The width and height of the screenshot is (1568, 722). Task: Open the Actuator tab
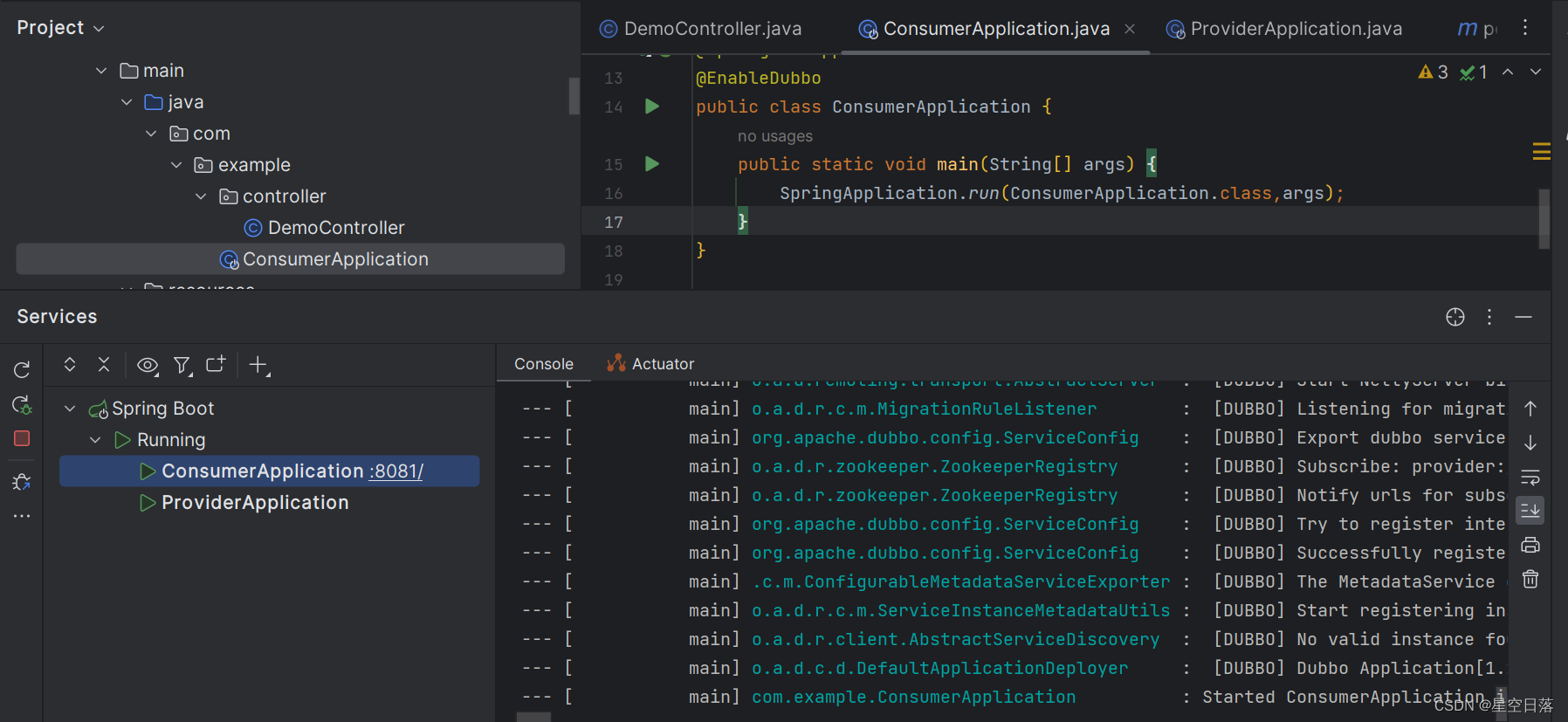click(x=651, y=364)
